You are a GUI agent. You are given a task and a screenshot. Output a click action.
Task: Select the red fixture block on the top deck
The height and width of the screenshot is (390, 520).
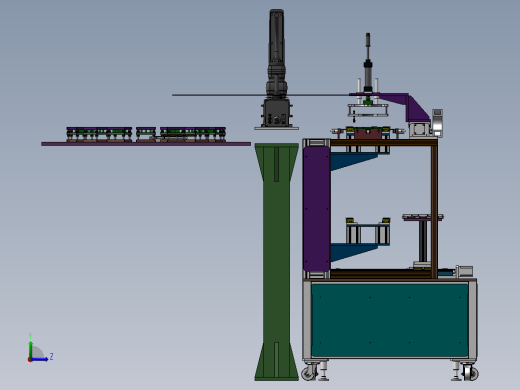(368, 134)
